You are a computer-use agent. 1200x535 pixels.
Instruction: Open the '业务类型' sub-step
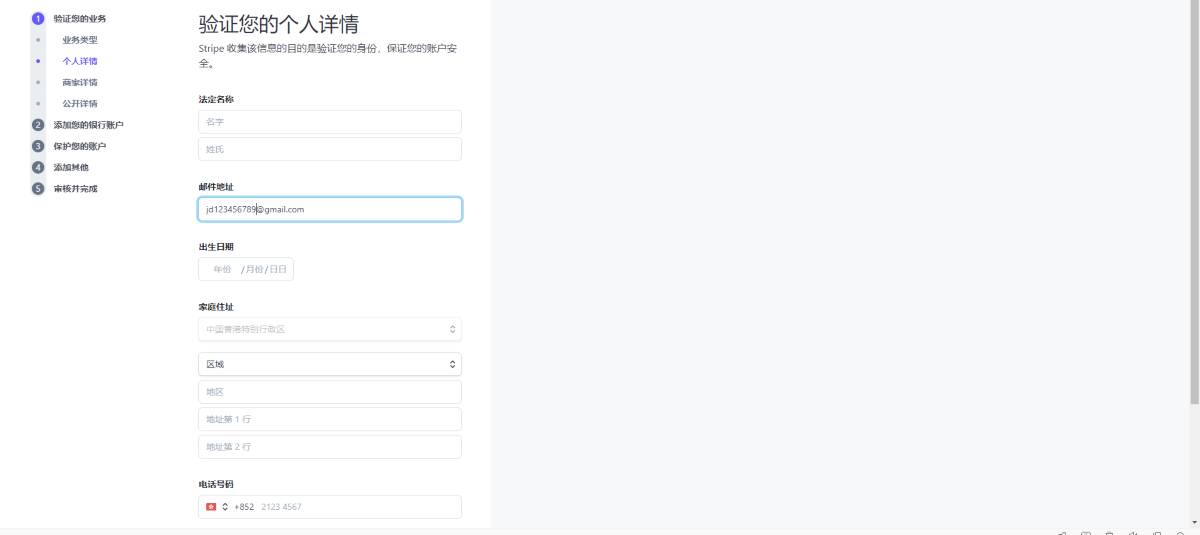80,40
